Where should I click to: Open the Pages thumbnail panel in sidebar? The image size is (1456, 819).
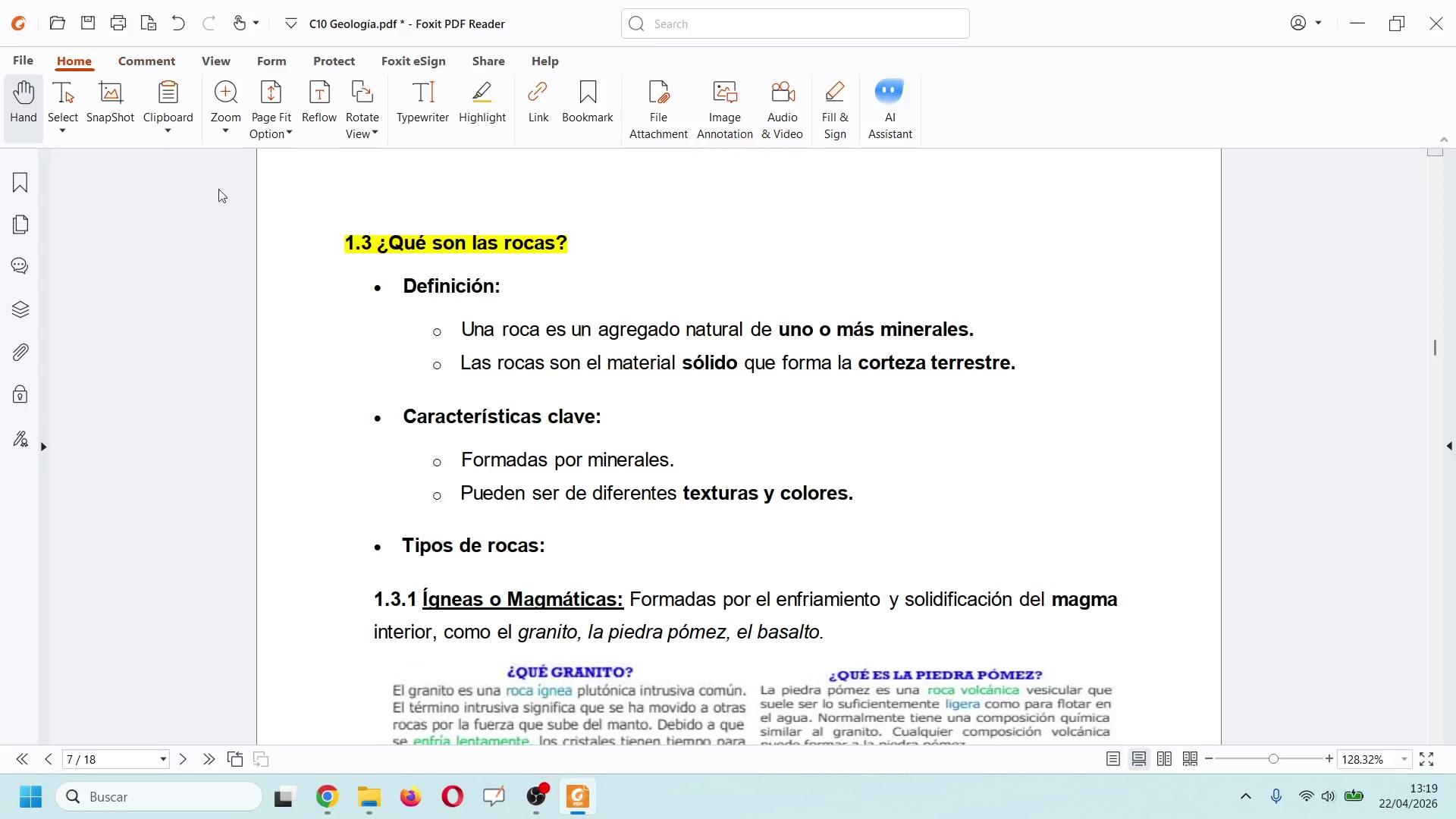point(20,224)
